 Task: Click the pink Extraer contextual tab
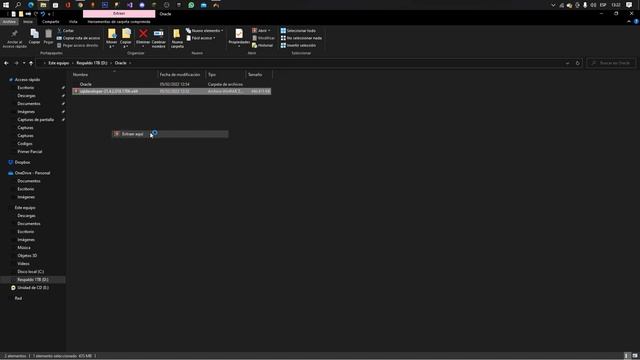119,14
